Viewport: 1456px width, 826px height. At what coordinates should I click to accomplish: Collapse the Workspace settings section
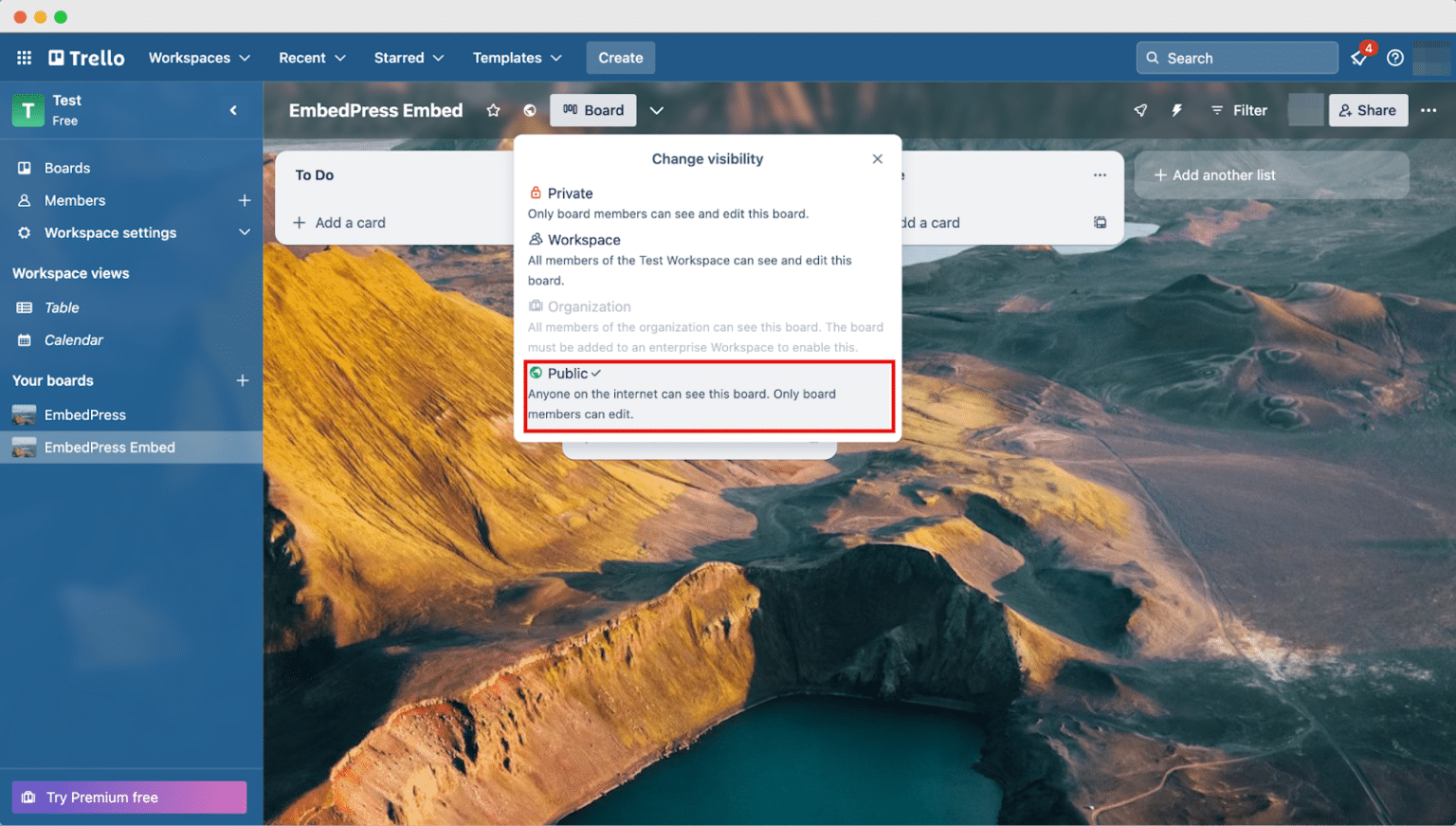point(245,232)
